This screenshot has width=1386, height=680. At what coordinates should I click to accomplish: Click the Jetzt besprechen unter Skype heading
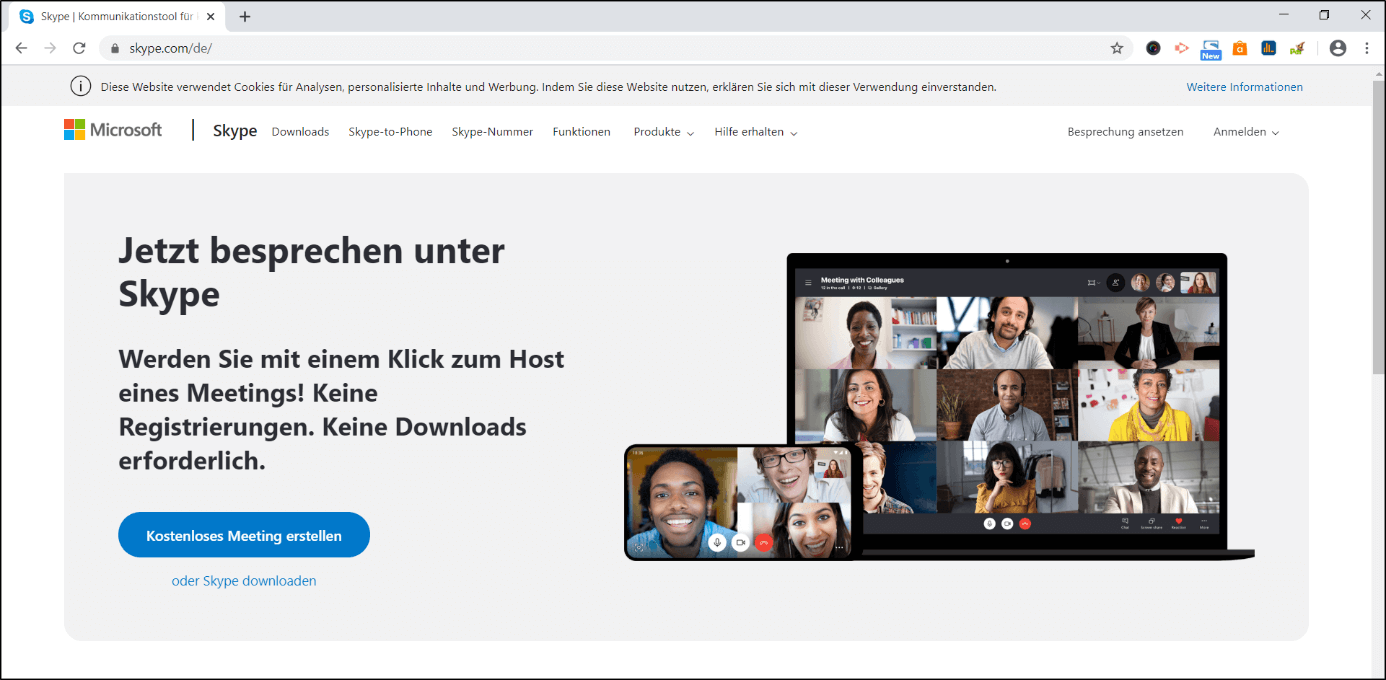tap(312, 272)
